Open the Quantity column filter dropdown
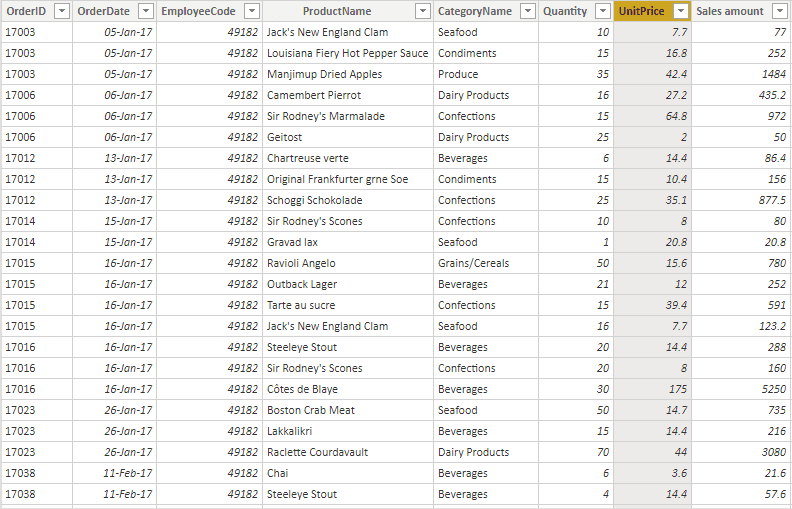Image resolution: width=792 pixels, height=509 pixels. coord(602,11)
